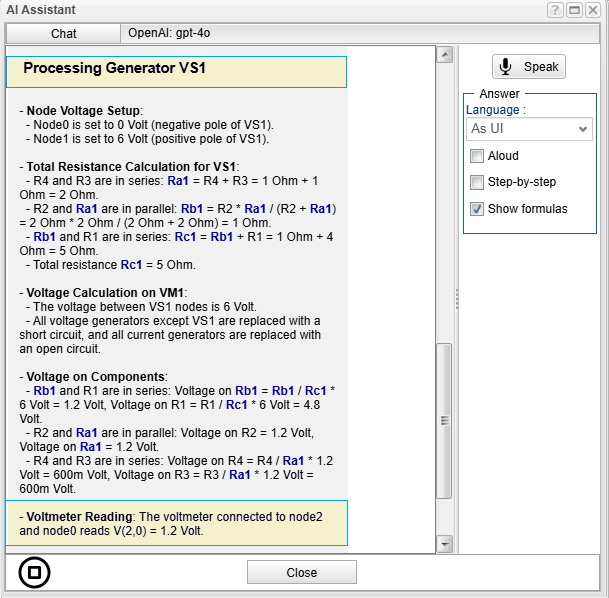The width and height of the screenshot is (609, 598).
Task: Click the panel splitter handle dots
Action: [457, 299]
